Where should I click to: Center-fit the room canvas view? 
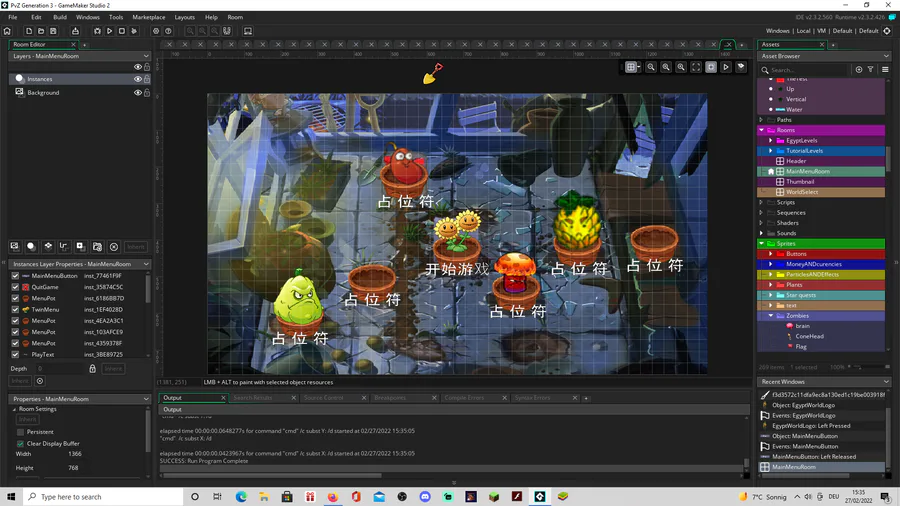pyautogui.click(x=696, y=67)
